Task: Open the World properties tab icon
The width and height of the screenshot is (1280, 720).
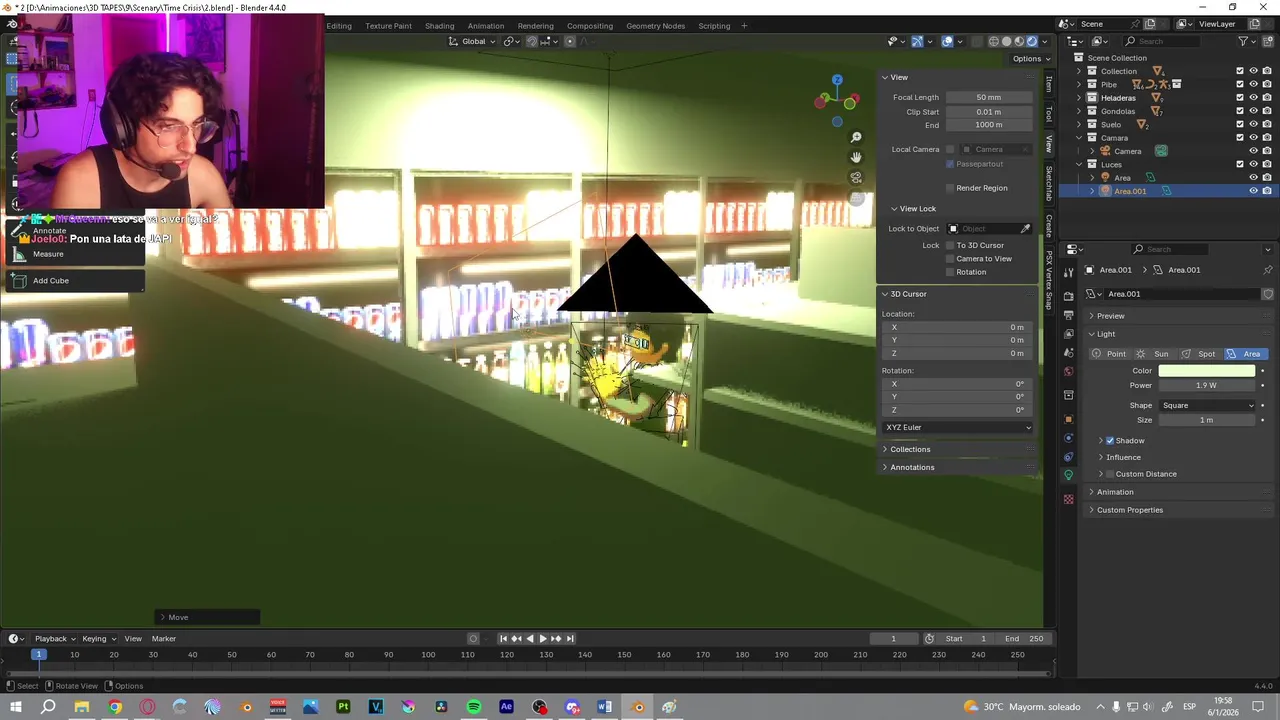Action: click(x=1068, y=372)
